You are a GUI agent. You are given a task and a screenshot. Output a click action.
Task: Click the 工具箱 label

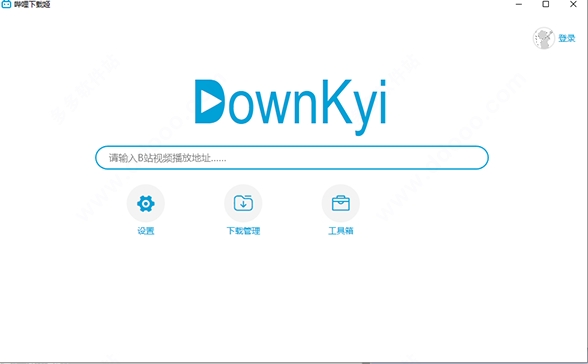click(340, 231)
